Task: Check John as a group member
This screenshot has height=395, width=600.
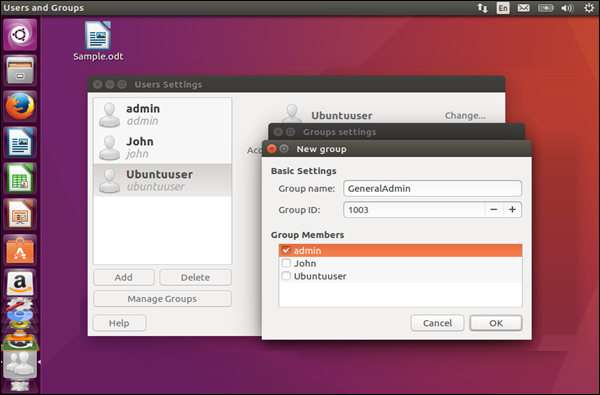Action: click(x=286, y=263)
